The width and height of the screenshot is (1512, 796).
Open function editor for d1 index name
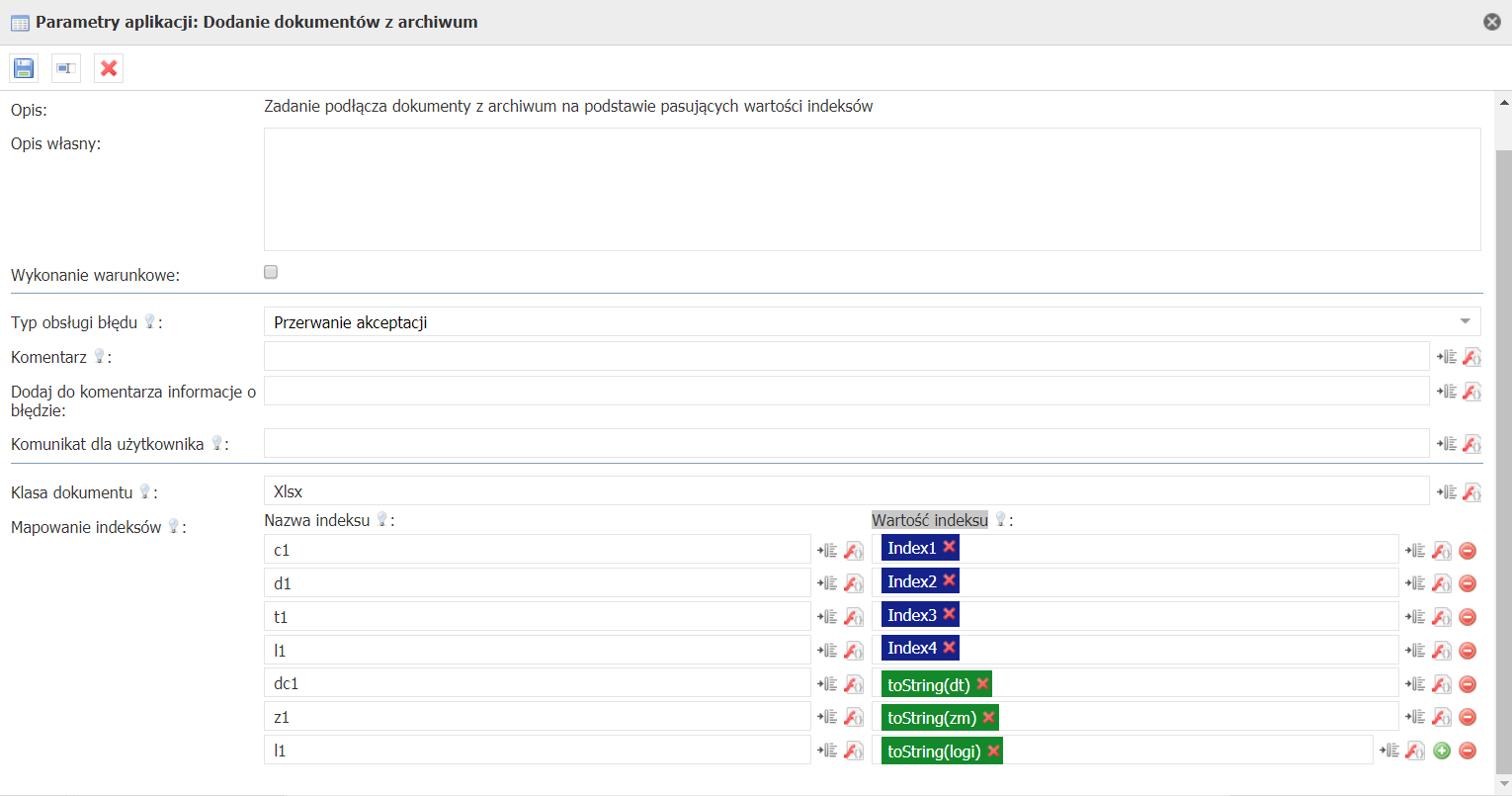tap(854, 583)
